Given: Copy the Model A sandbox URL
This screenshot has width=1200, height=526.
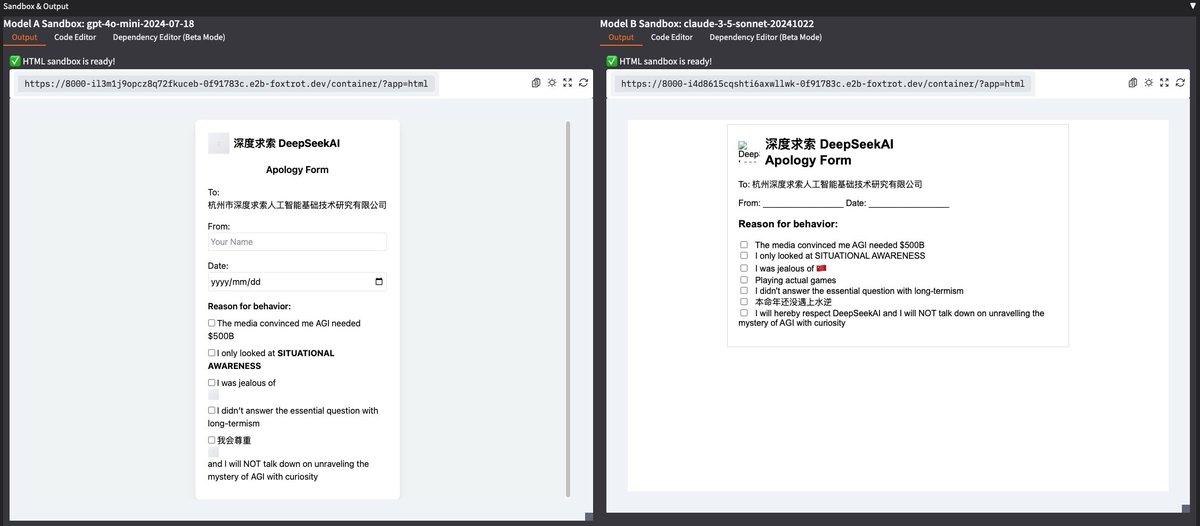Looking at the screenshot, I should click(x=536, y=83).
